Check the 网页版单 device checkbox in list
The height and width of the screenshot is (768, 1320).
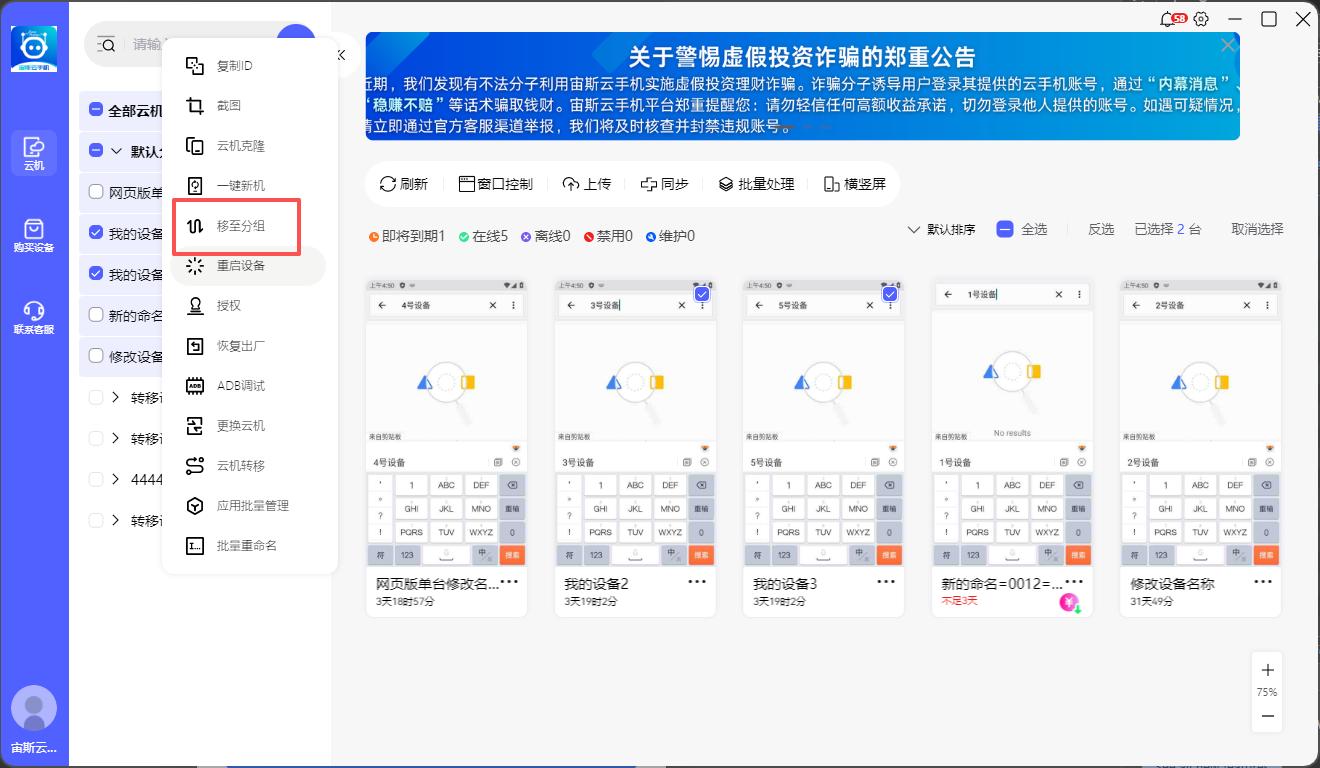coord(96,192)
